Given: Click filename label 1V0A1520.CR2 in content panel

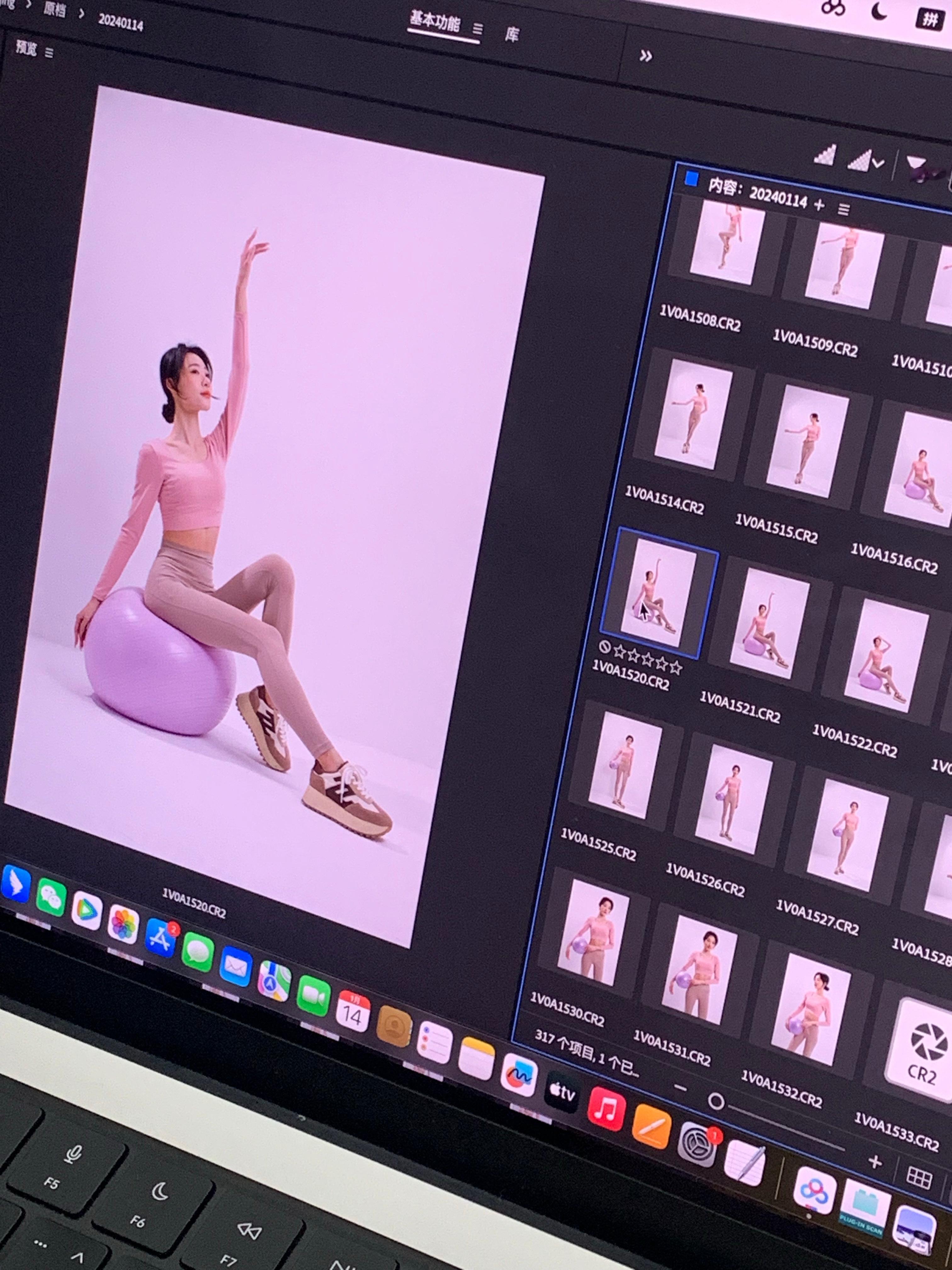Looking at the screenshot, I should 630,675.
